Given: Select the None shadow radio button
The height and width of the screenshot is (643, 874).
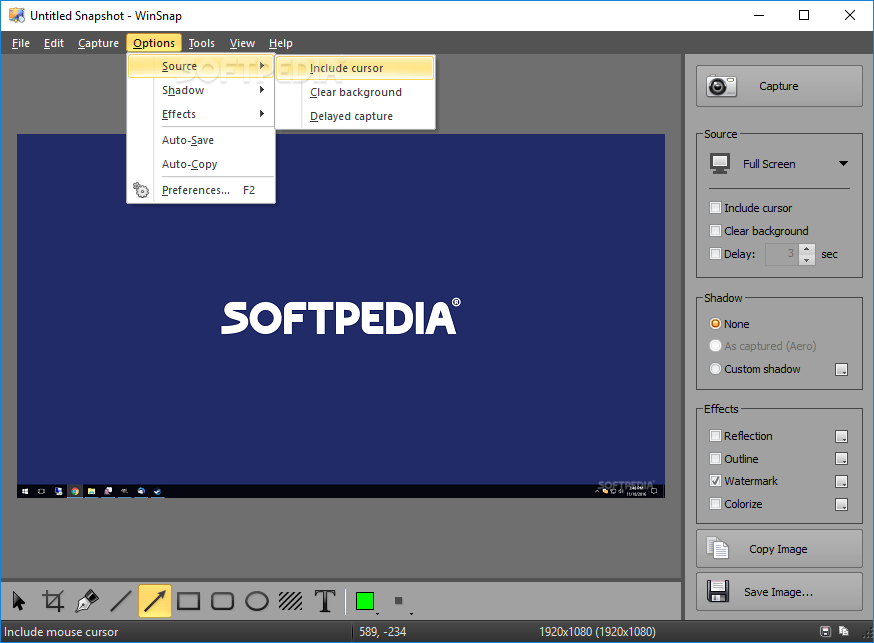Looking at the screenshot, I should [715, 324].
